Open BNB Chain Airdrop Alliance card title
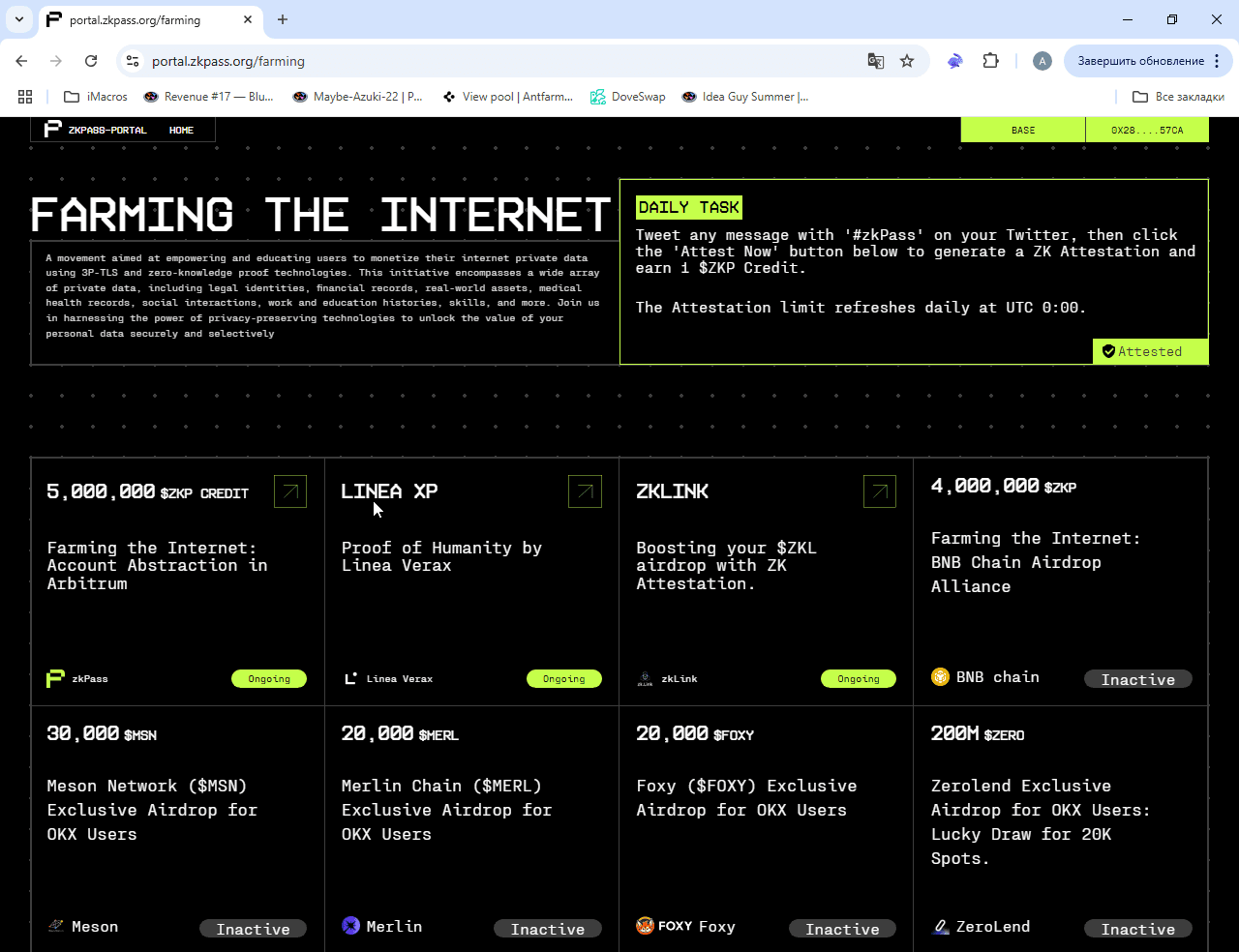 click(x=1036, y=562)
